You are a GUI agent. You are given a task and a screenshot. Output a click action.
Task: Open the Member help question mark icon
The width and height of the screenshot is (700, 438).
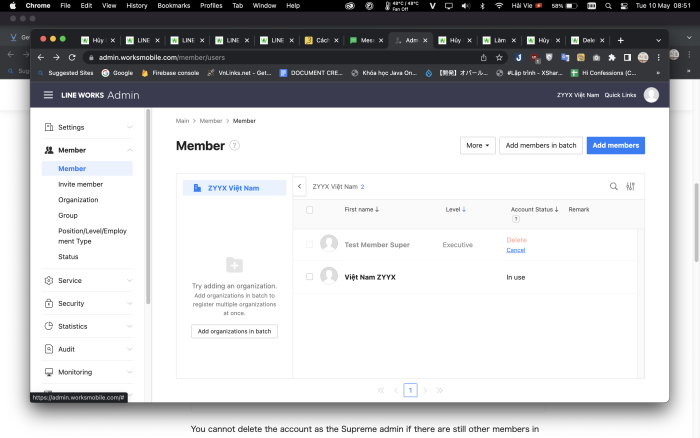pyautogui.click(x=234, y=146)
